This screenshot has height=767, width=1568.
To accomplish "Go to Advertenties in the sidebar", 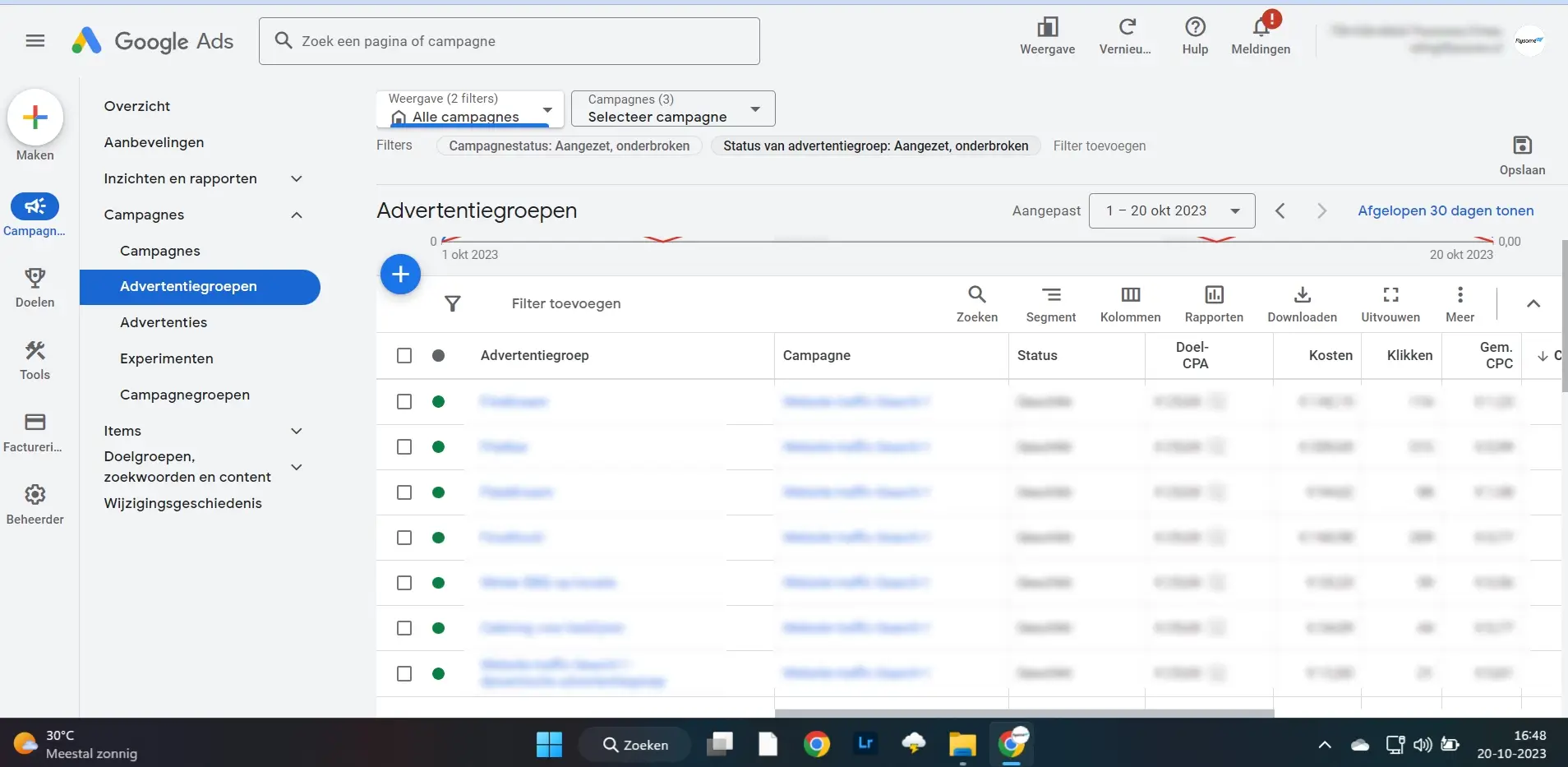I will coord(164,322).
